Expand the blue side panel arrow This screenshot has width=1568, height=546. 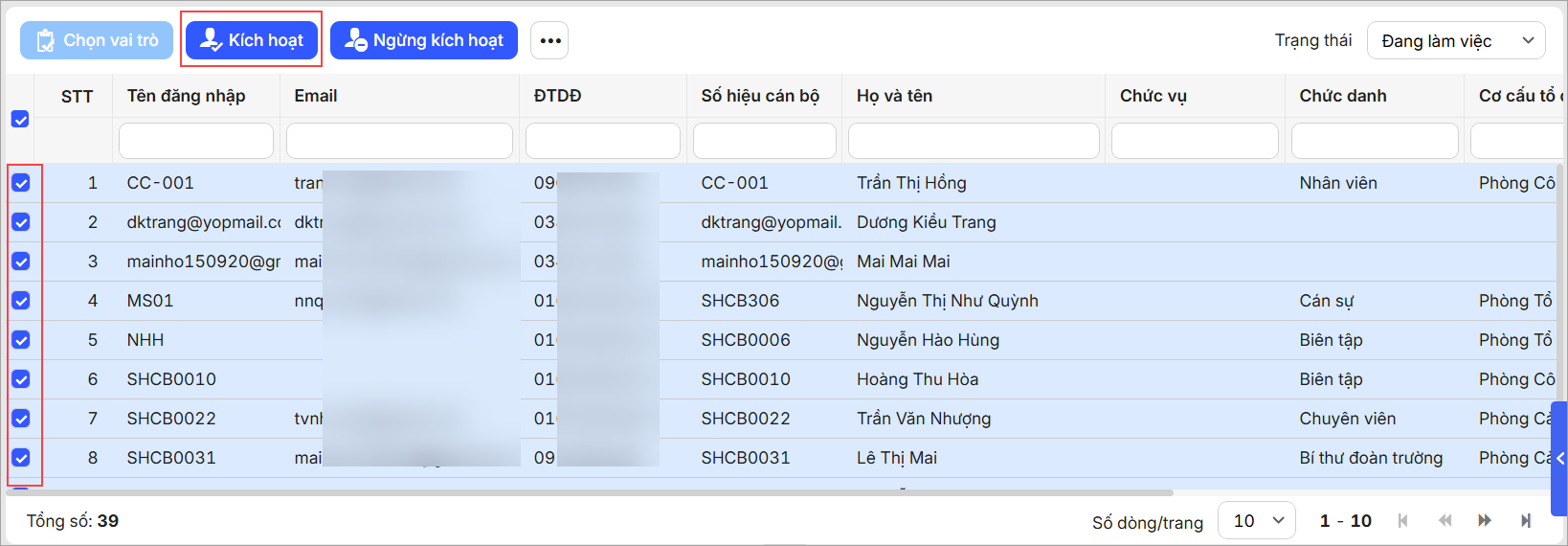point(1559,459)
